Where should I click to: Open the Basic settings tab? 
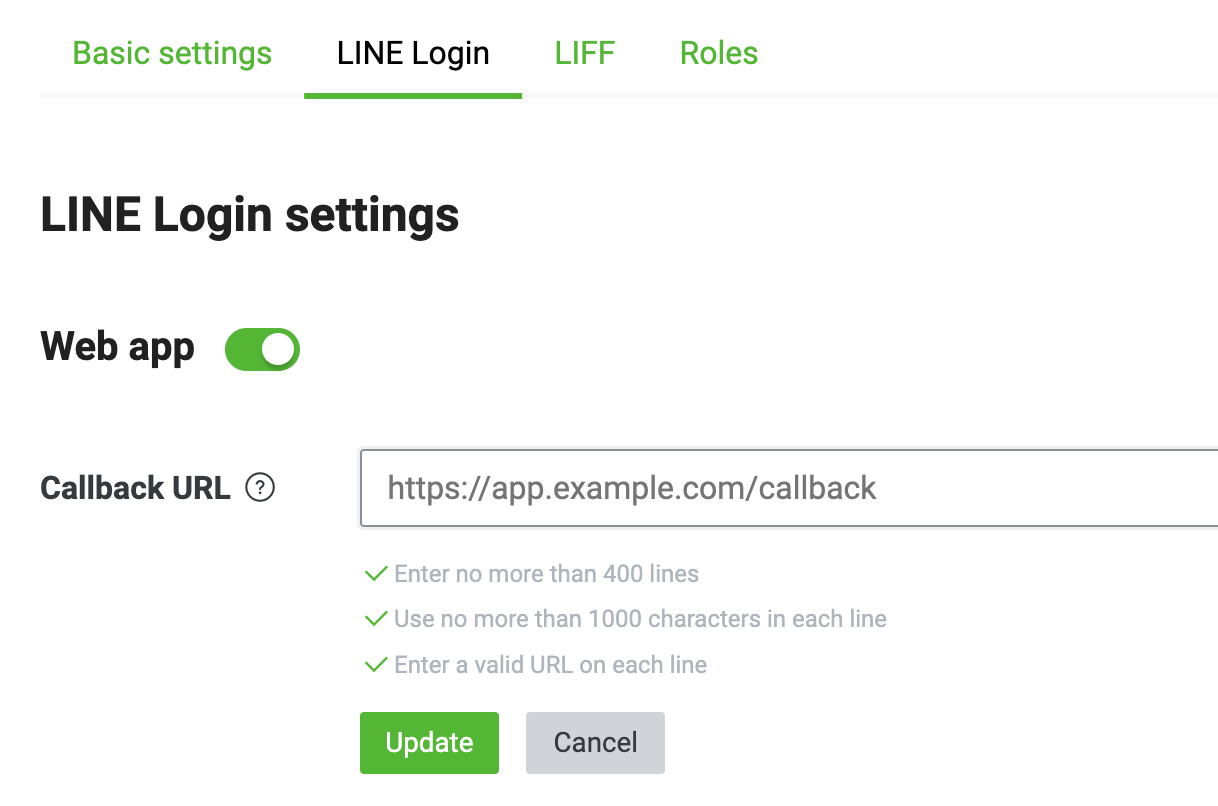click(x=172, y=53)
